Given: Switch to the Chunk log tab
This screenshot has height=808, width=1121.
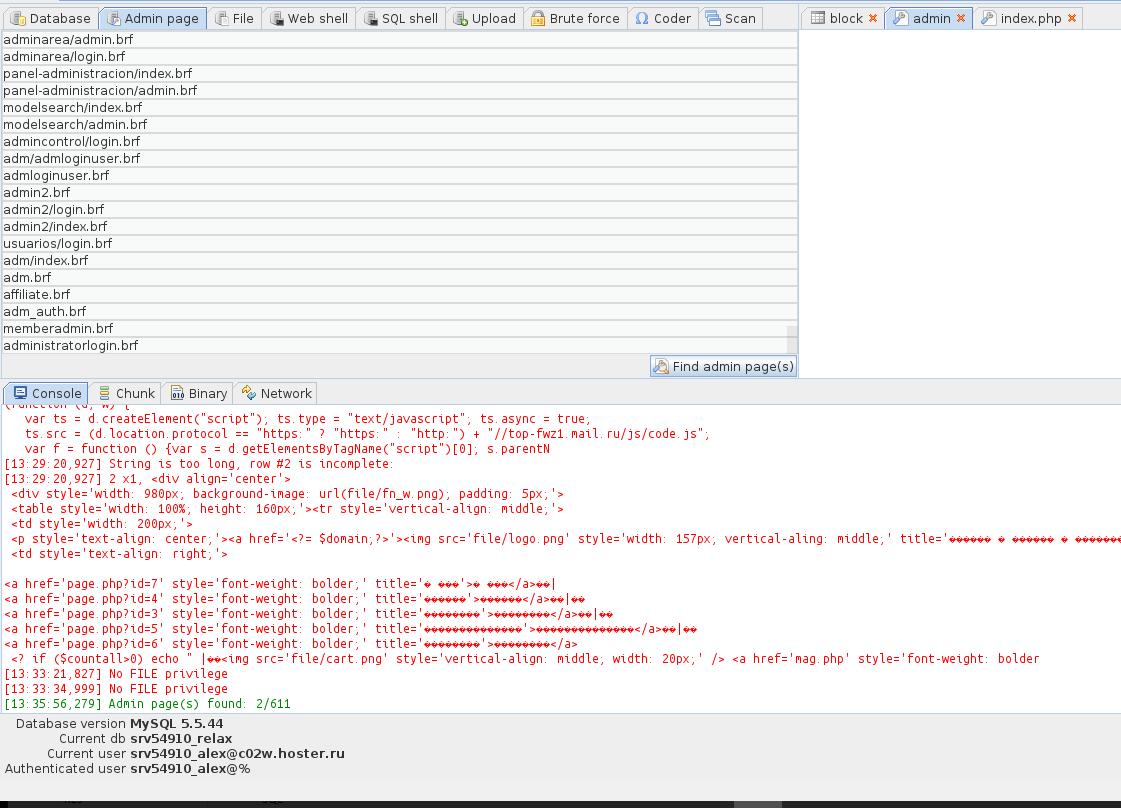Looking at the screenshot, I should point(126,393).
